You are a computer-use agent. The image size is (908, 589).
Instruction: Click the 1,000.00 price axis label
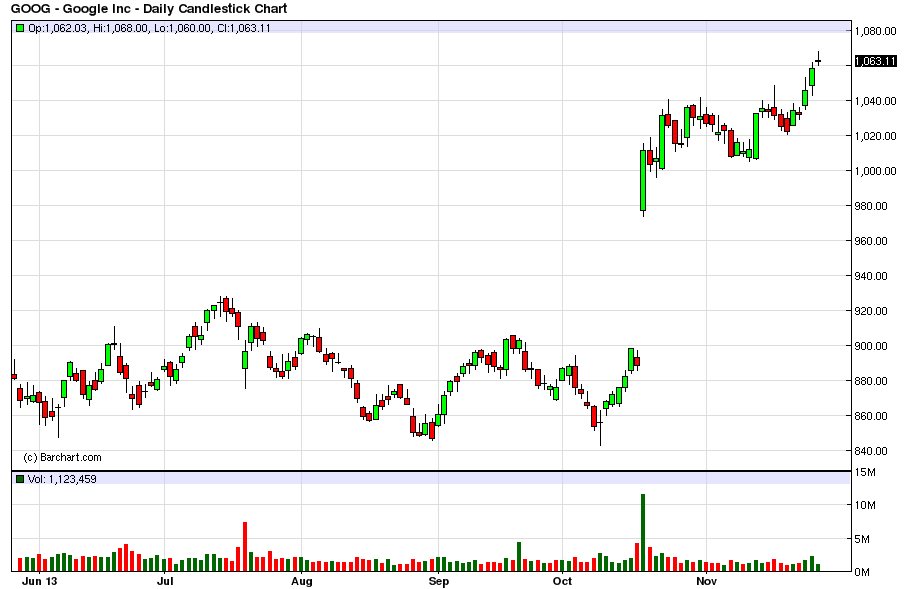pos(876,171)
